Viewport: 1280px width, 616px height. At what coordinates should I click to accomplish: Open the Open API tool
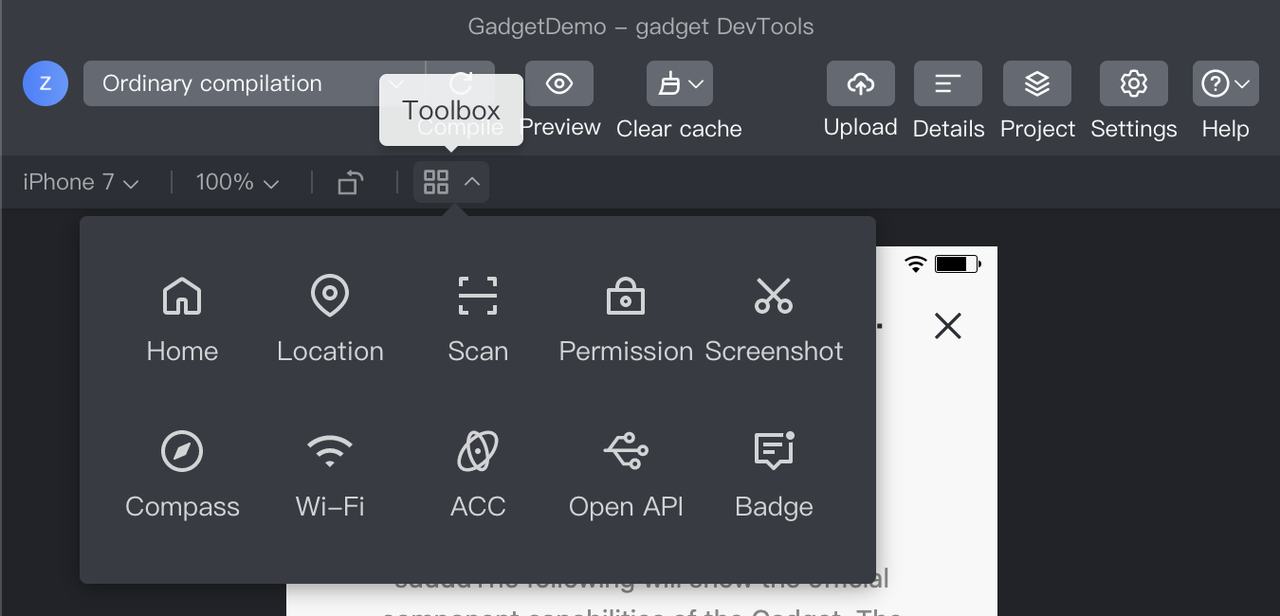pyautogui.click(x=625, y=452)
